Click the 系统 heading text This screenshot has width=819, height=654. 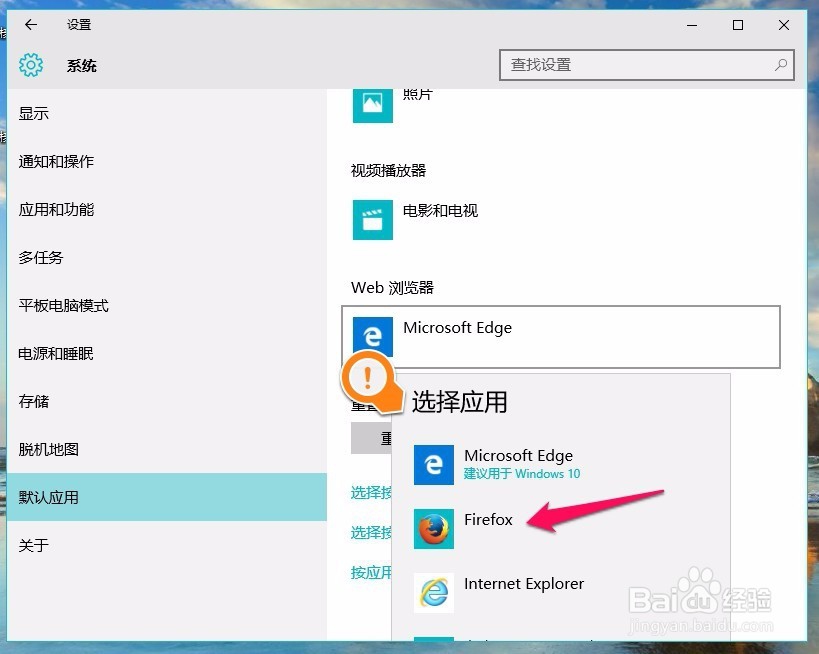tap(81, 66)
